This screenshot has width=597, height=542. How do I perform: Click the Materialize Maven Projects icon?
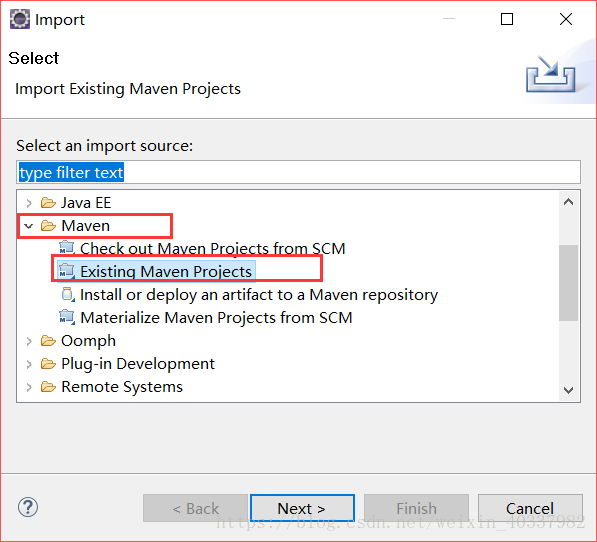click(67, 317)
